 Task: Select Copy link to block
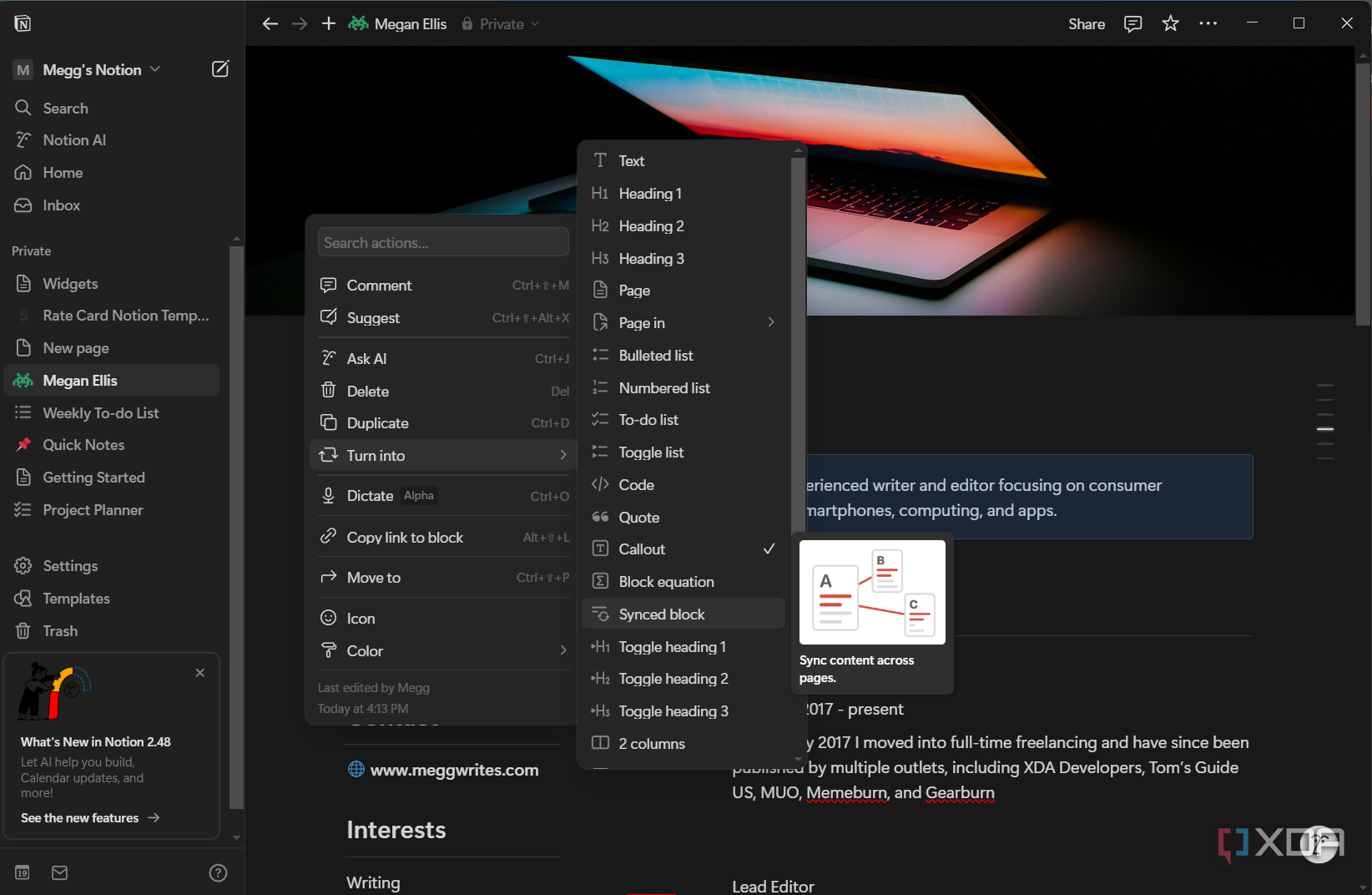[442, 538]
